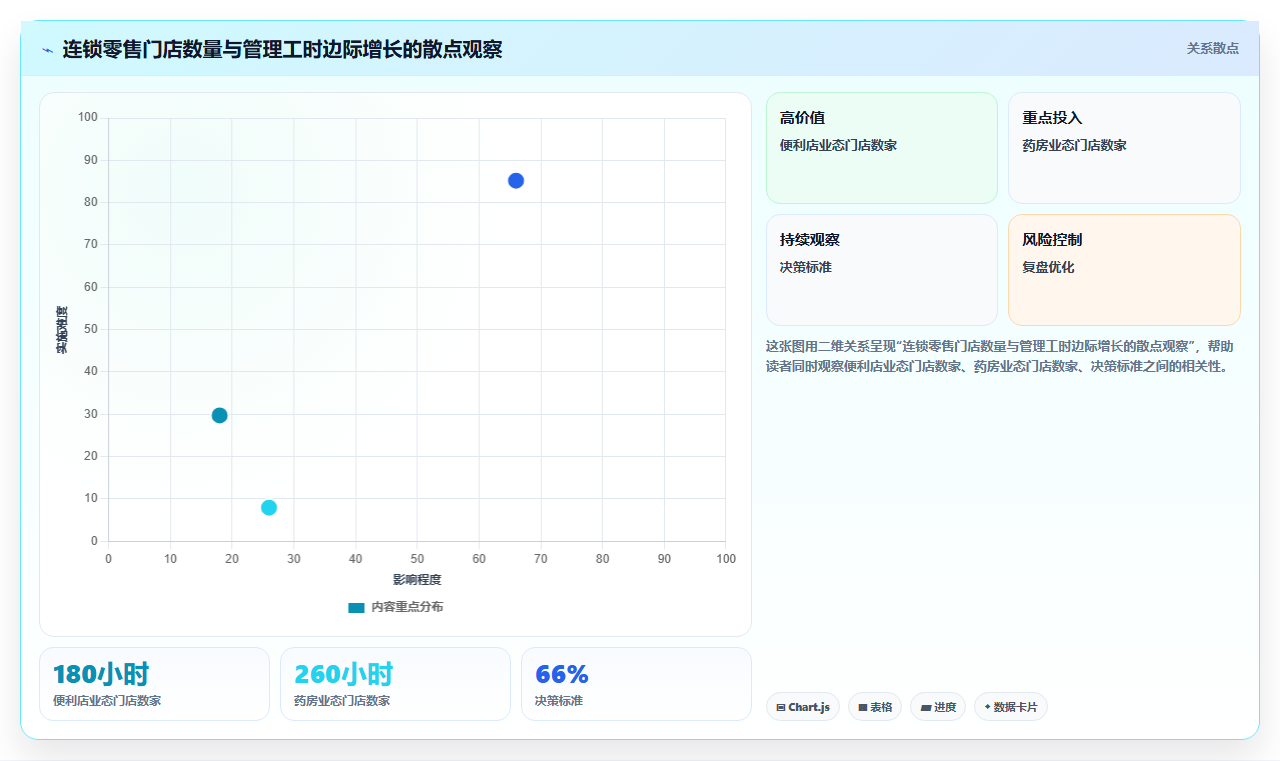Click 便利店业态门店数家 under 高价值
The height and width of the screenshot is (761, 1280).
pyautogui.click(x=838, y=145)
